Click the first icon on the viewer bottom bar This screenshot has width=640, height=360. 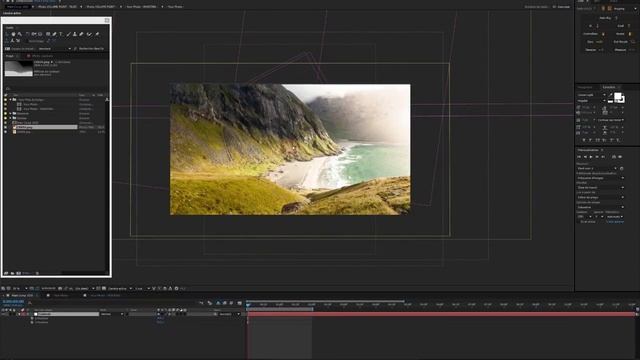3,289
